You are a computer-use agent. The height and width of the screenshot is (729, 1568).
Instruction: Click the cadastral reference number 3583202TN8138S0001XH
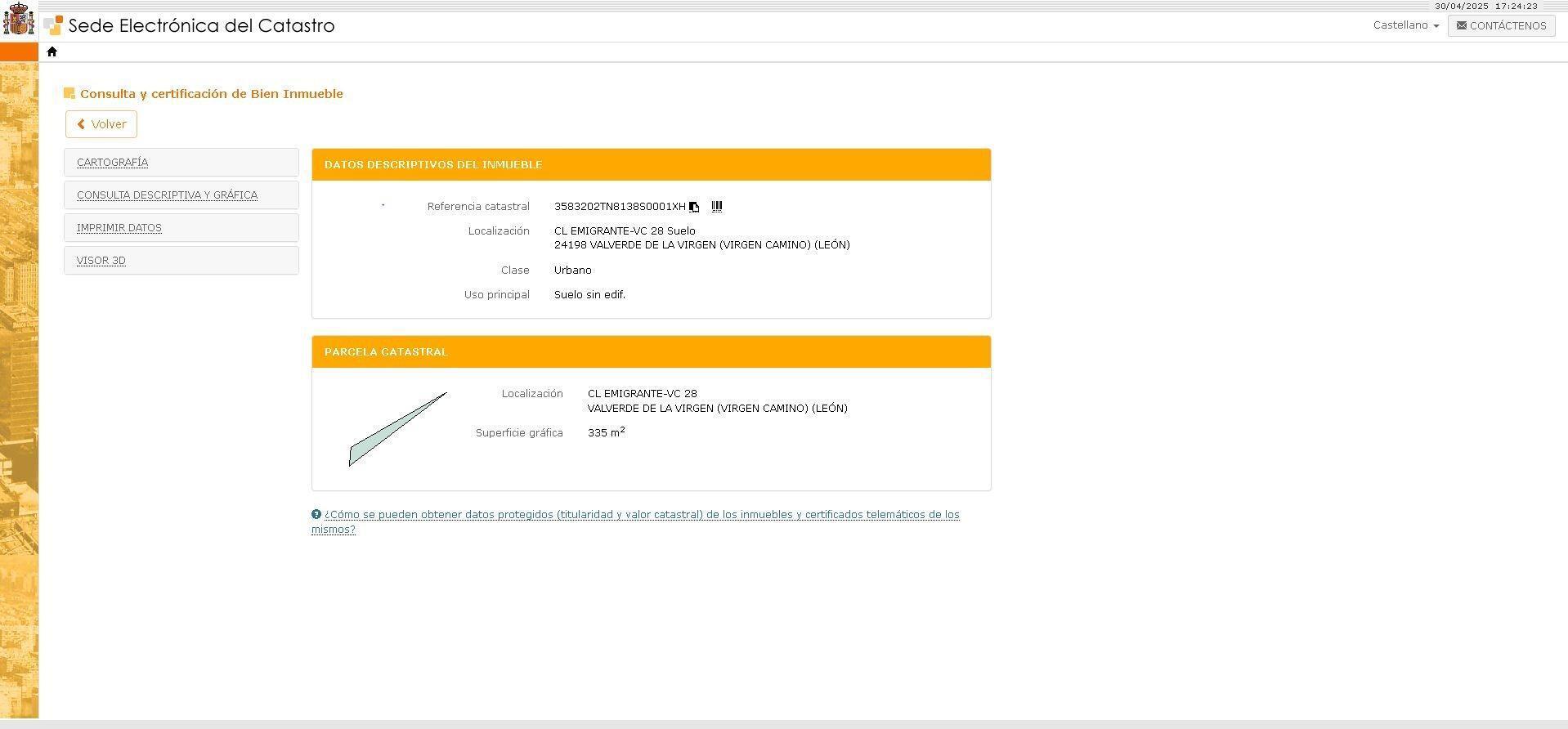point(619,207)
